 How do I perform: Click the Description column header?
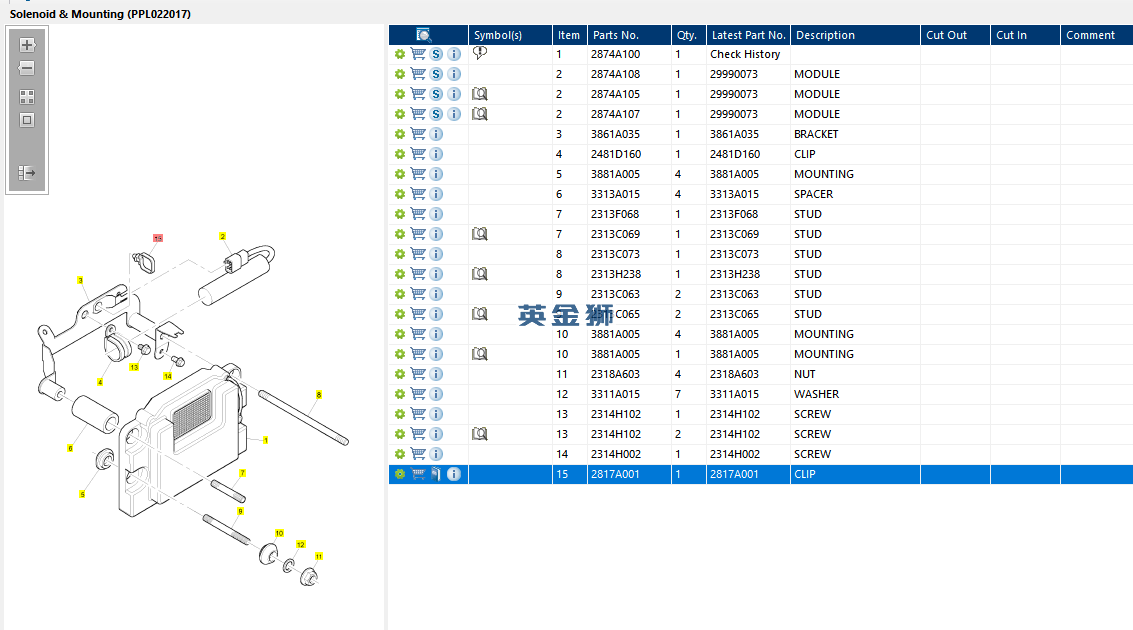(x=855, y=35)
